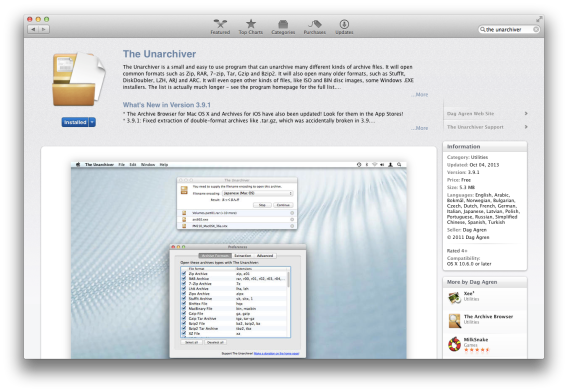Click the Installed button
Image resolution: width=568 pixels, height=392 pixels.
[x=75, y=122]
